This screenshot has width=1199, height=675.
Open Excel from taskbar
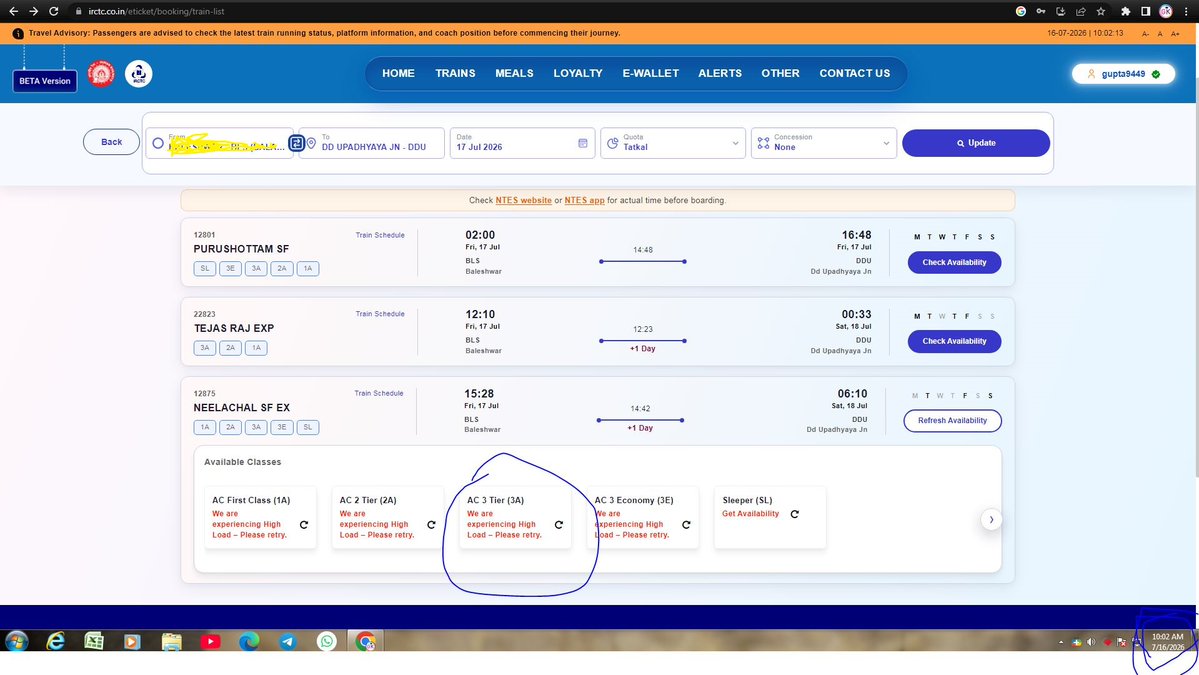point(94,641)
